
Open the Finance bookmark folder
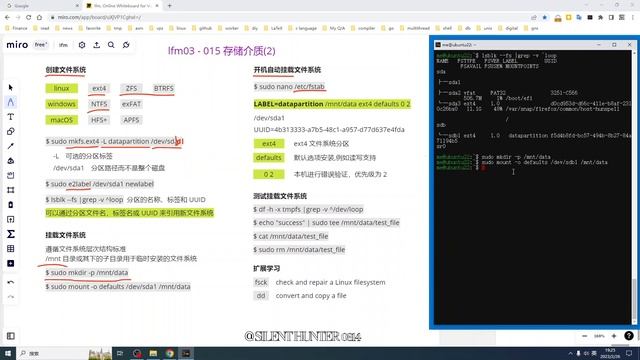pyautogui.click(x=17, y=28)
